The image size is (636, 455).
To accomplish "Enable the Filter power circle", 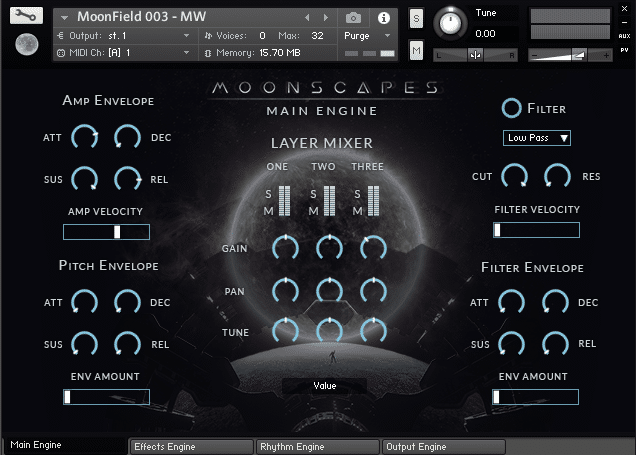I will (512, 108).
